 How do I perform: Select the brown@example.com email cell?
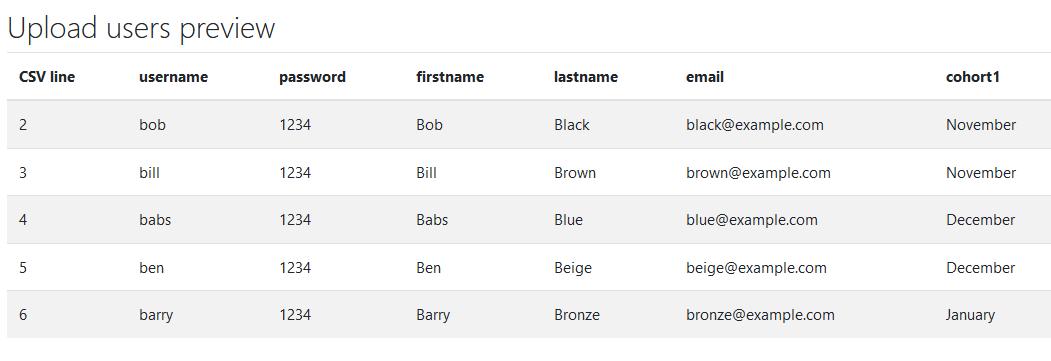tap(758, 173)
